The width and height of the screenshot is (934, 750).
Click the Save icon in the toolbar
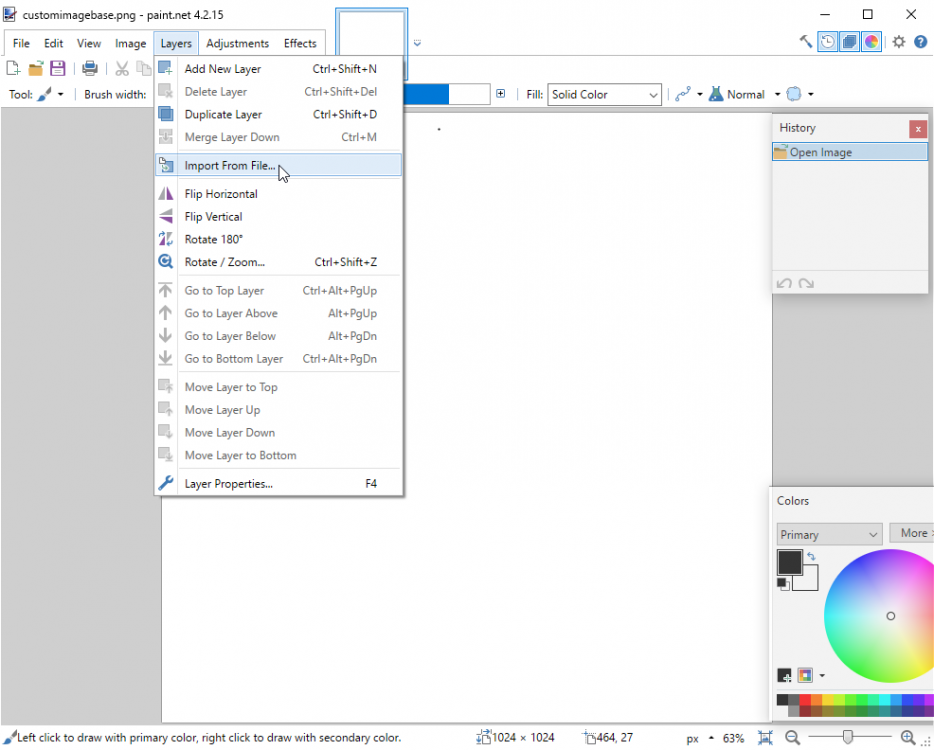[x=58, y=69]
